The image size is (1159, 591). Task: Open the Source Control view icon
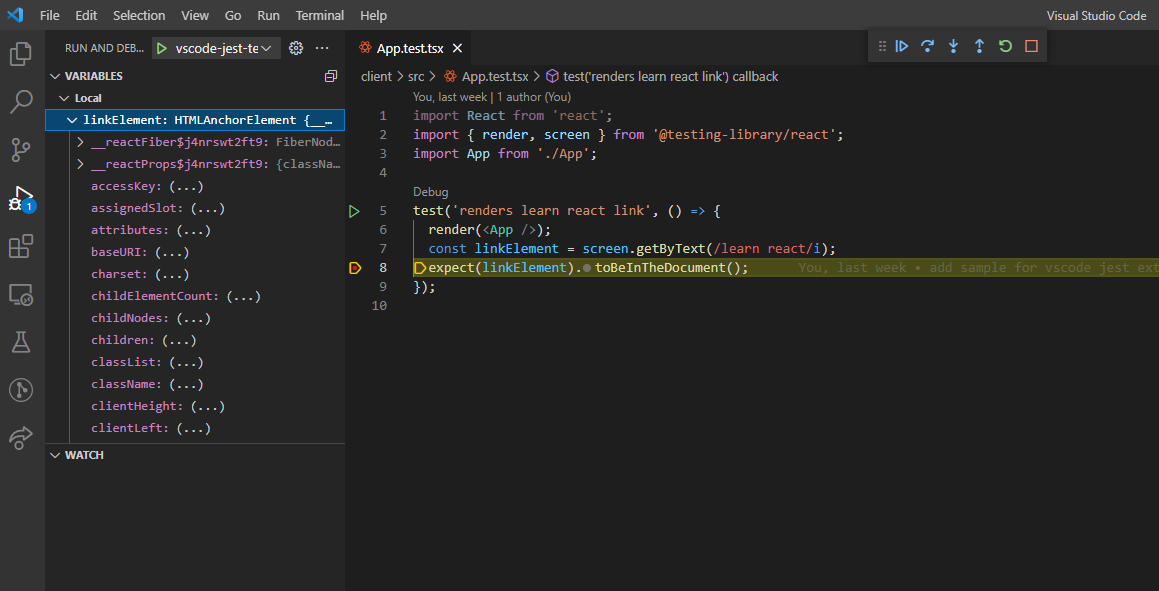(21, 150)
